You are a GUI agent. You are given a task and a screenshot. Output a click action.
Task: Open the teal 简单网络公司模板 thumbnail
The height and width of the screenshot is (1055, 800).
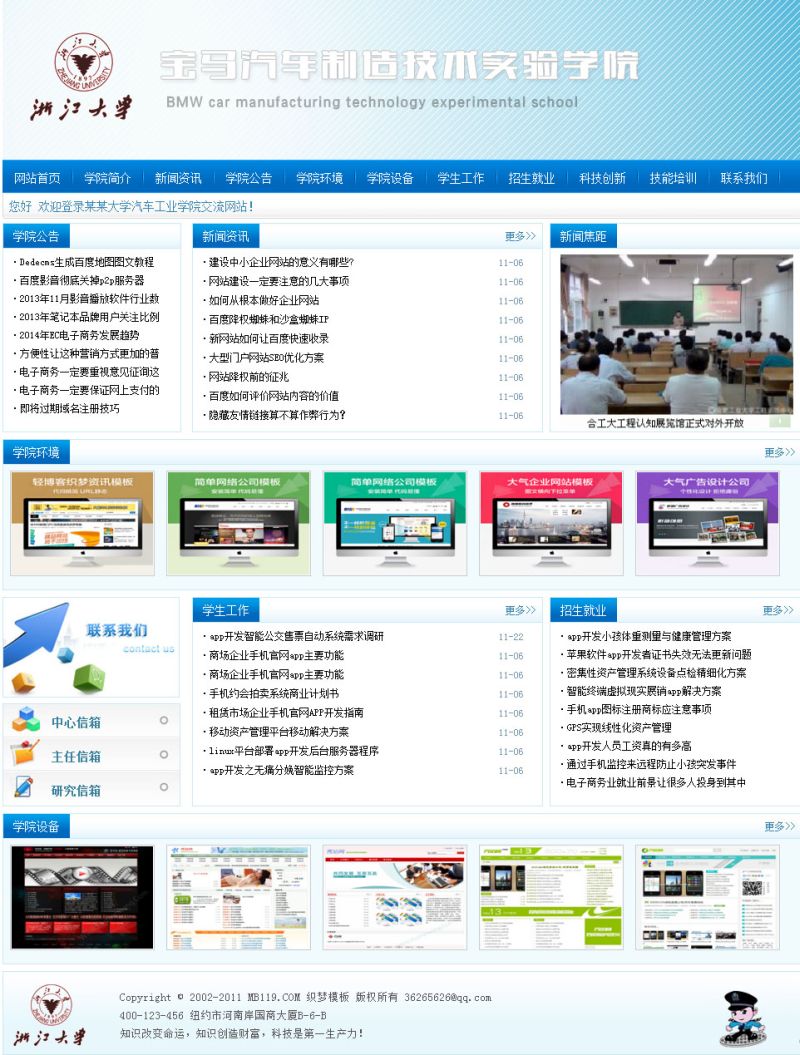(x=395, y=523)
